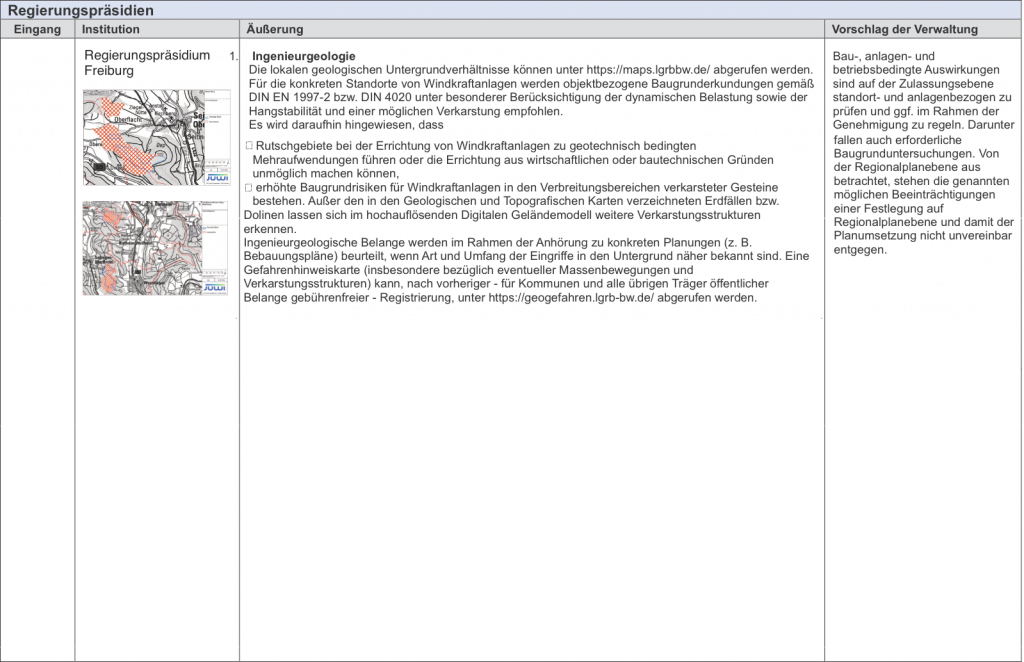Select the 'Eingang' column header

(x=37, y=30)
